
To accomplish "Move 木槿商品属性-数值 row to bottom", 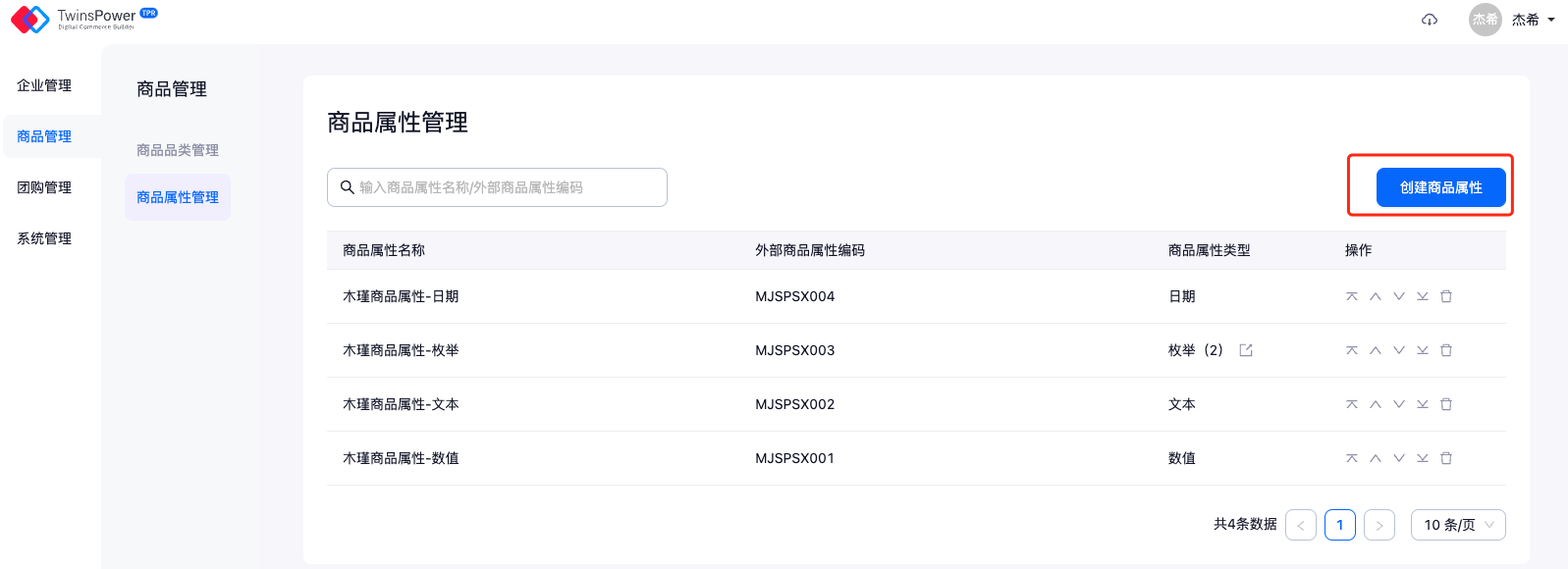I will coord(1423,458).
